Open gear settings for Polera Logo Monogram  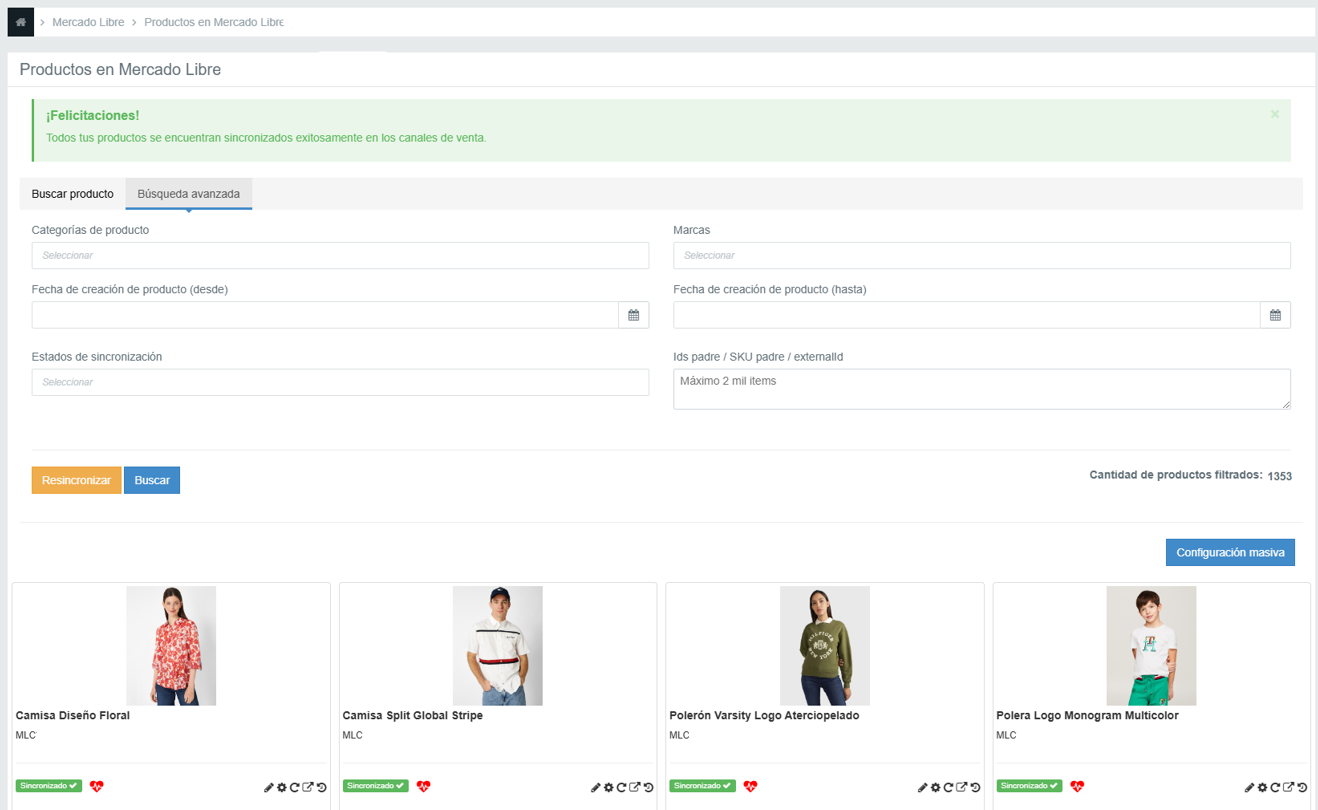coord(1263,788)
